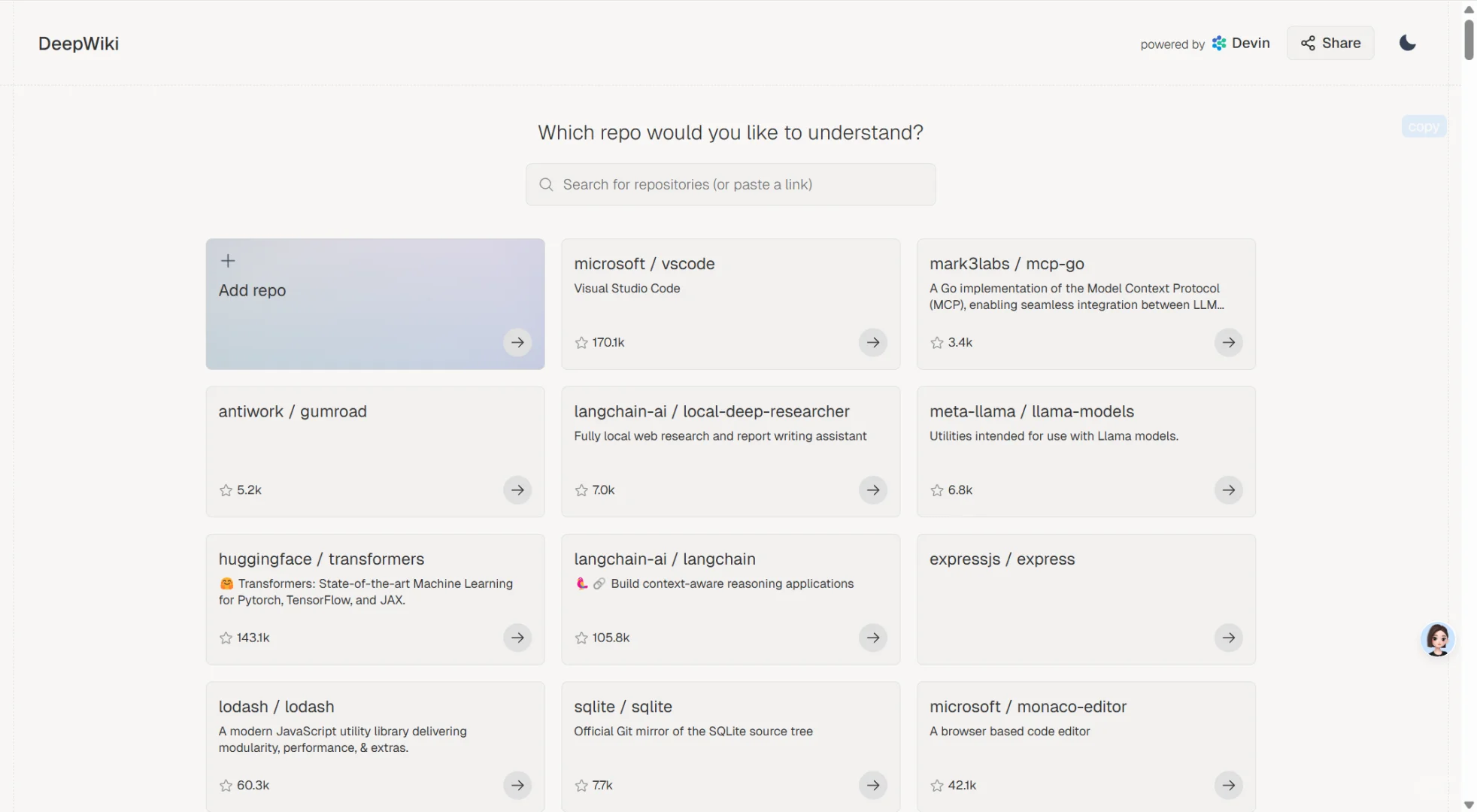Open the meta-llama / llama-models card title
This screenshot has width=1477, height=812.
click(1031, 412)
